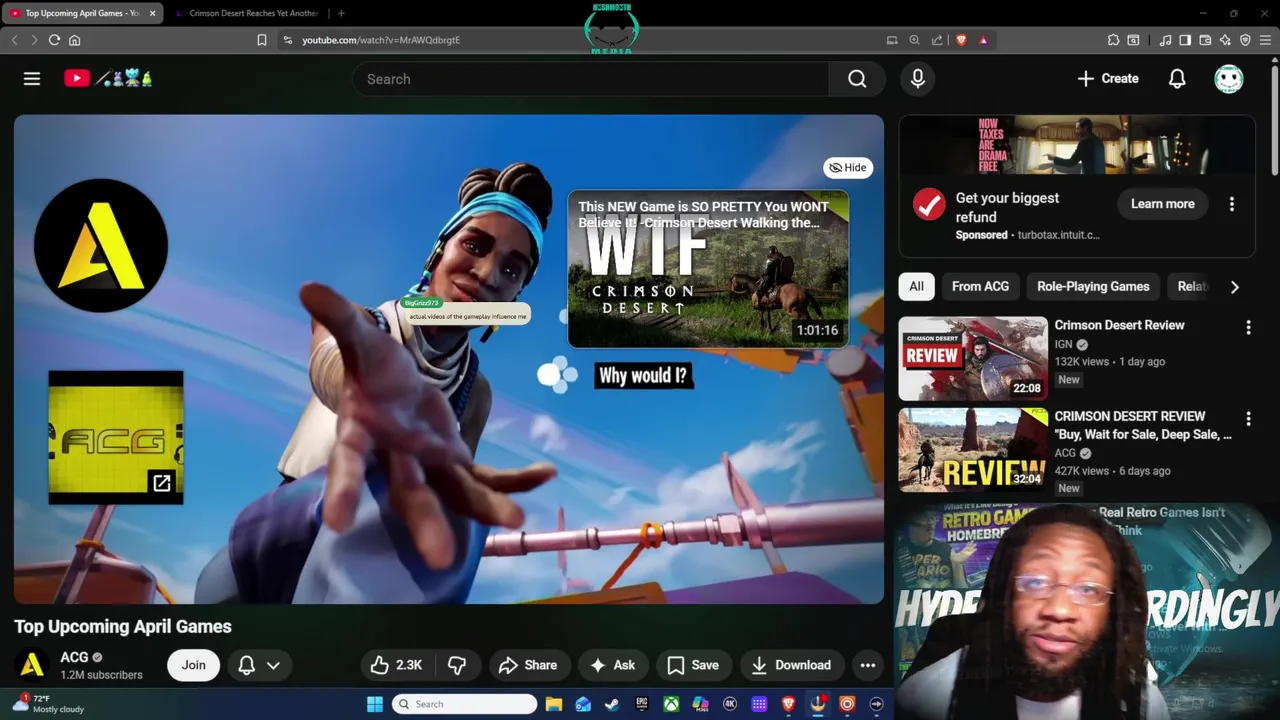1280x720 pixels.
Task: Open Windows Start menu
Action: pyautogui.click(x=375, y=705)
